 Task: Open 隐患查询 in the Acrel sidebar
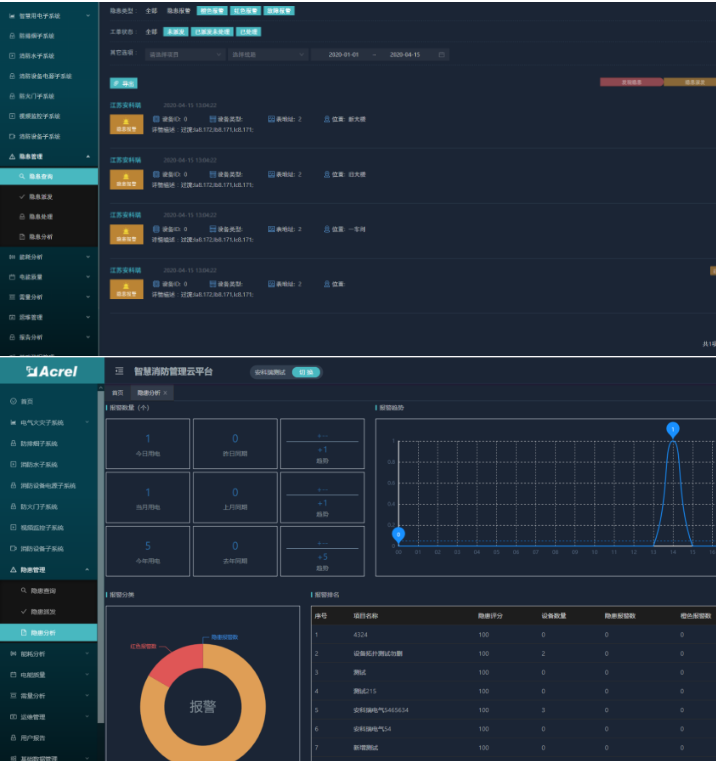(49, 591)
